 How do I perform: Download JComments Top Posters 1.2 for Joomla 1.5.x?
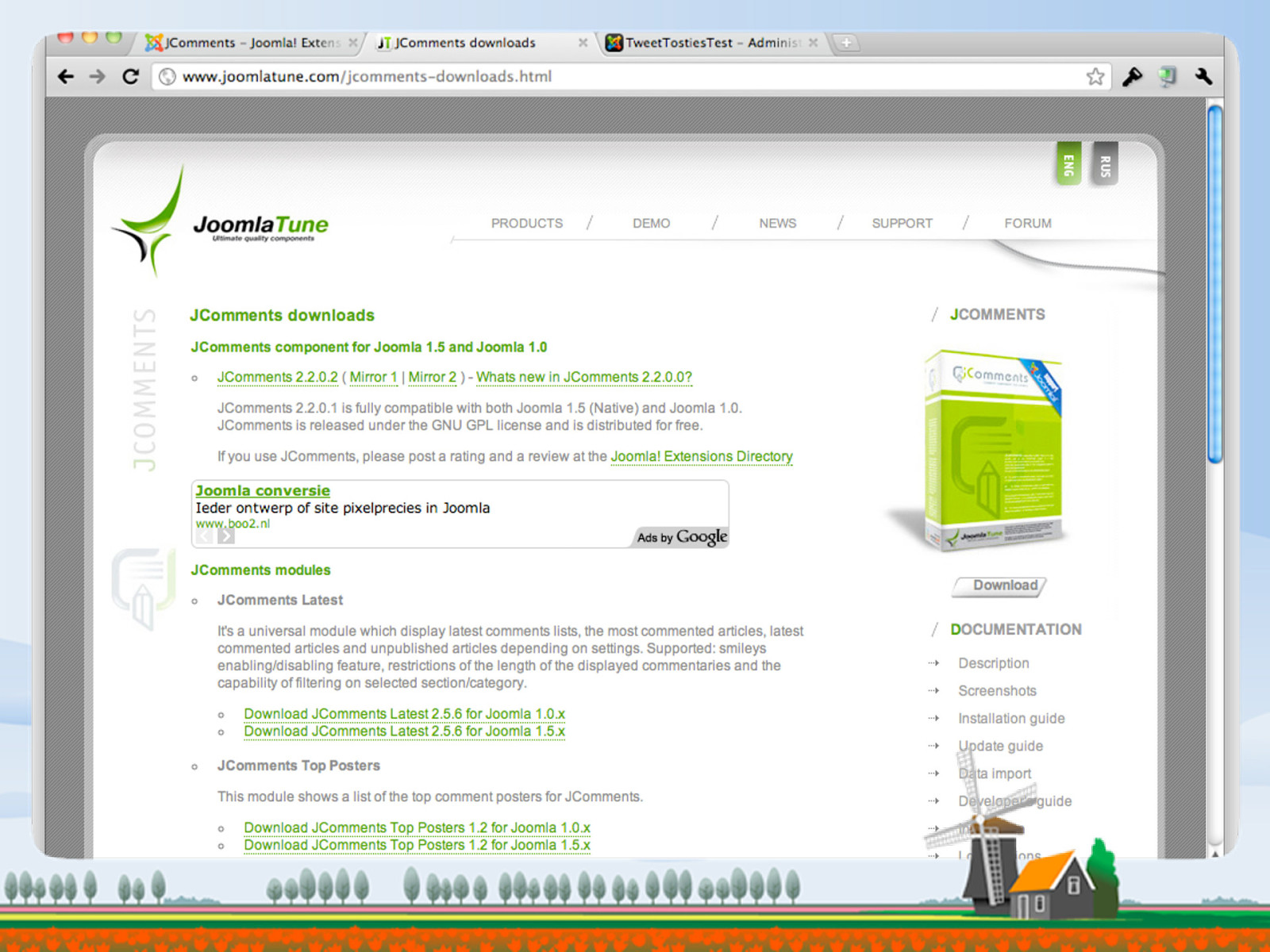pos(418,845)
